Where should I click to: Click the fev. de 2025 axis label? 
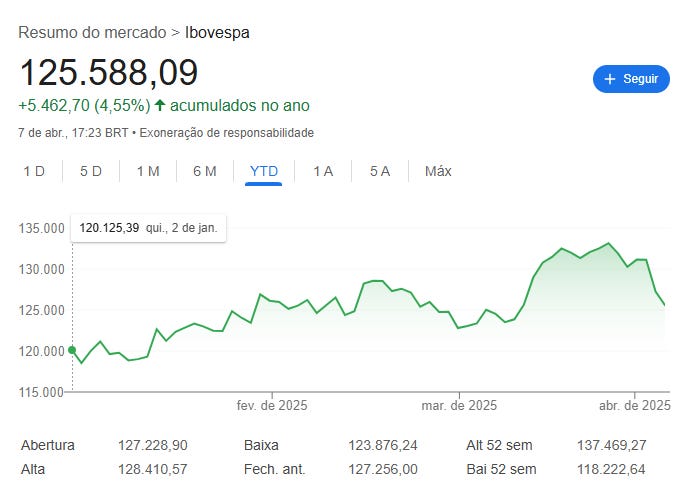click(x=272, y=405)
